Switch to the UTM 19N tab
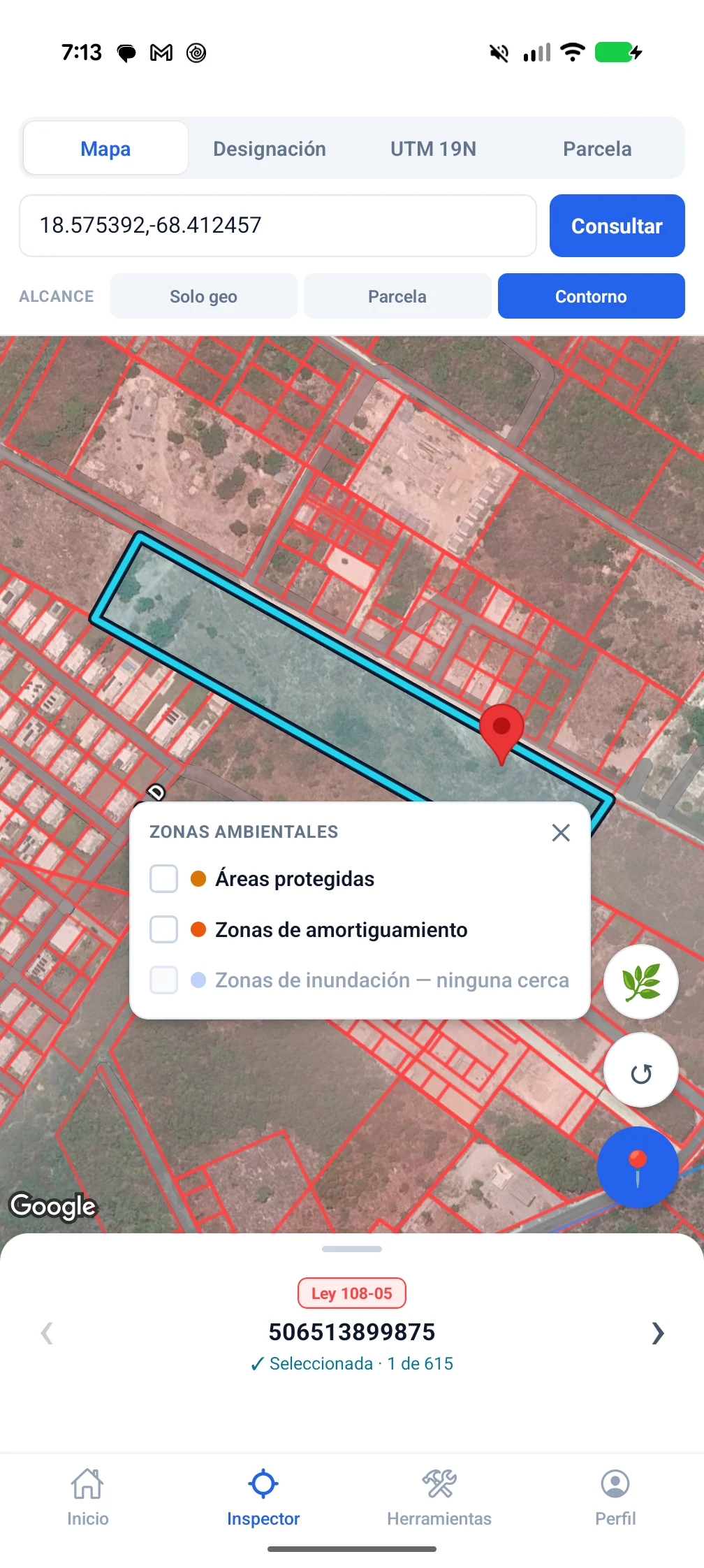This screenshot has height=1568, width=704. 433,149
